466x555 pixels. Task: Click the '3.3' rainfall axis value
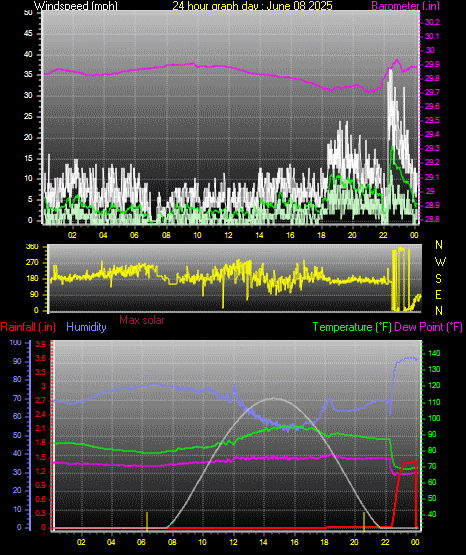click(x=41, y=372)
